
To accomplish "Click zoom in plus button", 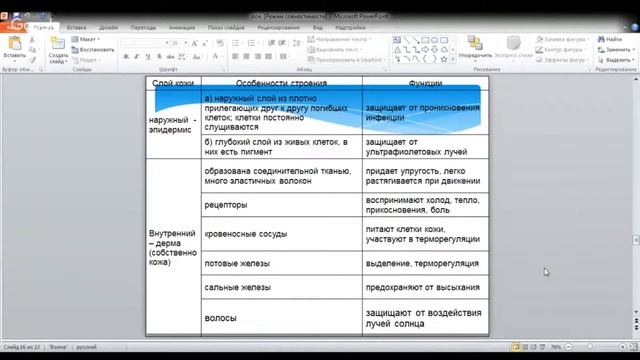I will (622, 347).
